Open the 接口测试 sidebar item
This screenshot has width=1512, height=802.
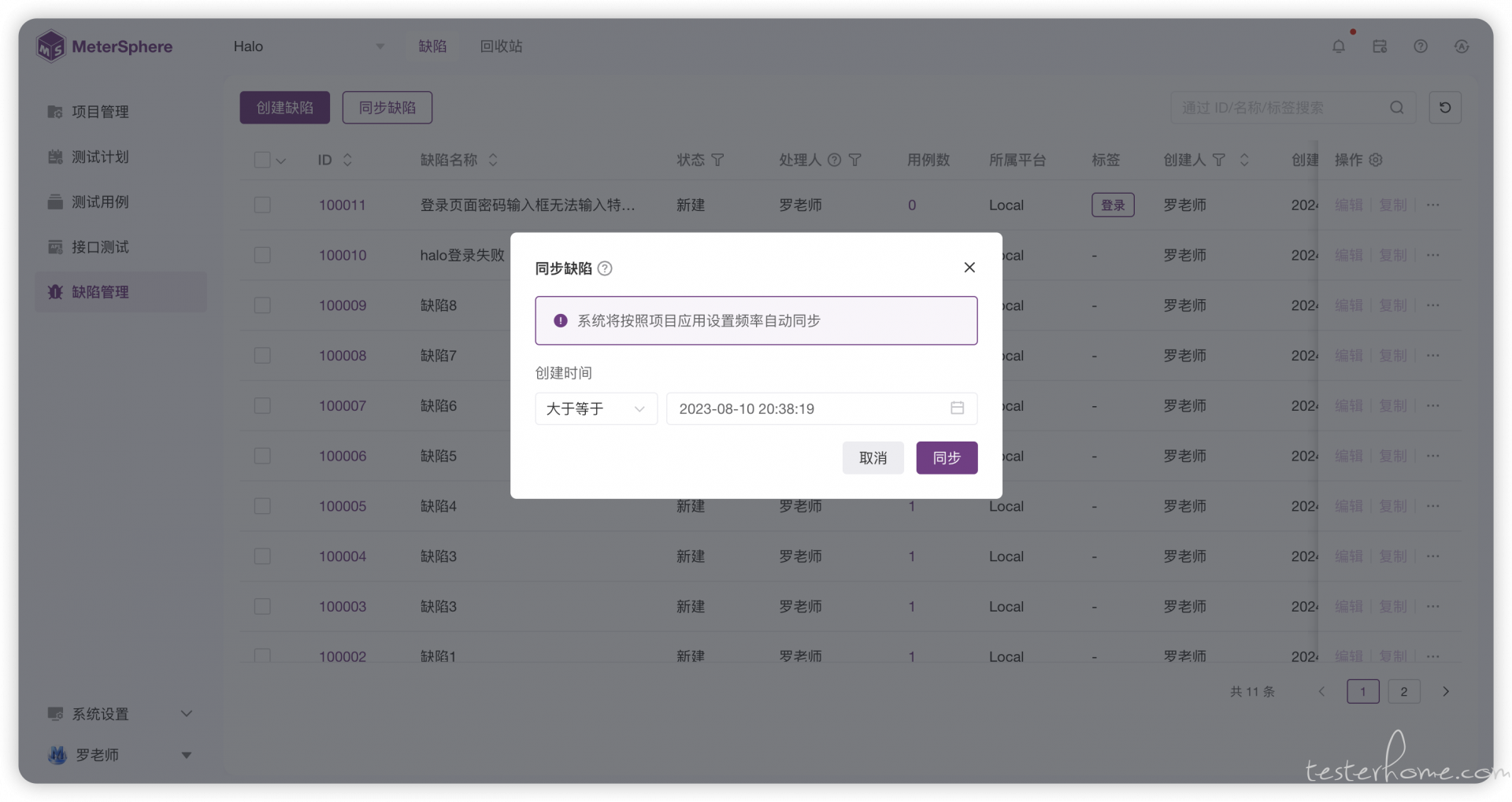click(120, 247)
